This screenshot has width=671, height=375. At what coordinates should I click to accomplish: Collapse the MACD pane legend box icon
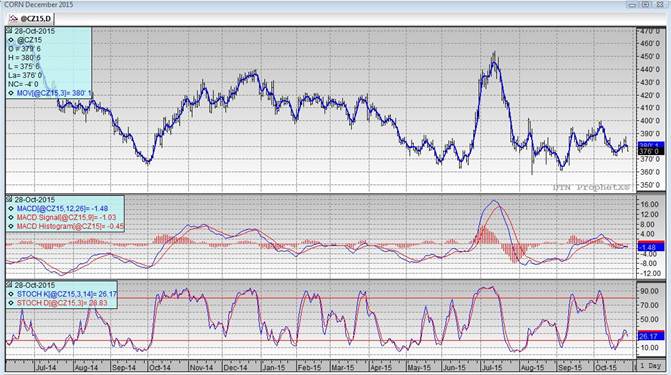(9, 199)
